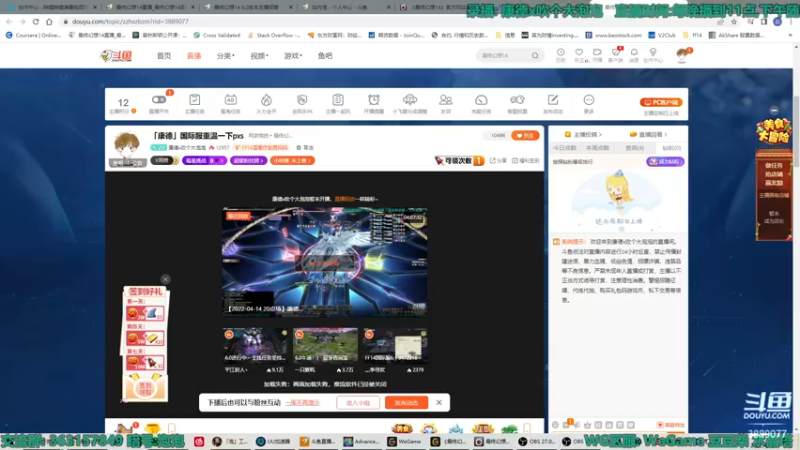Open the 直播回看 link

[x=648, y=134]
